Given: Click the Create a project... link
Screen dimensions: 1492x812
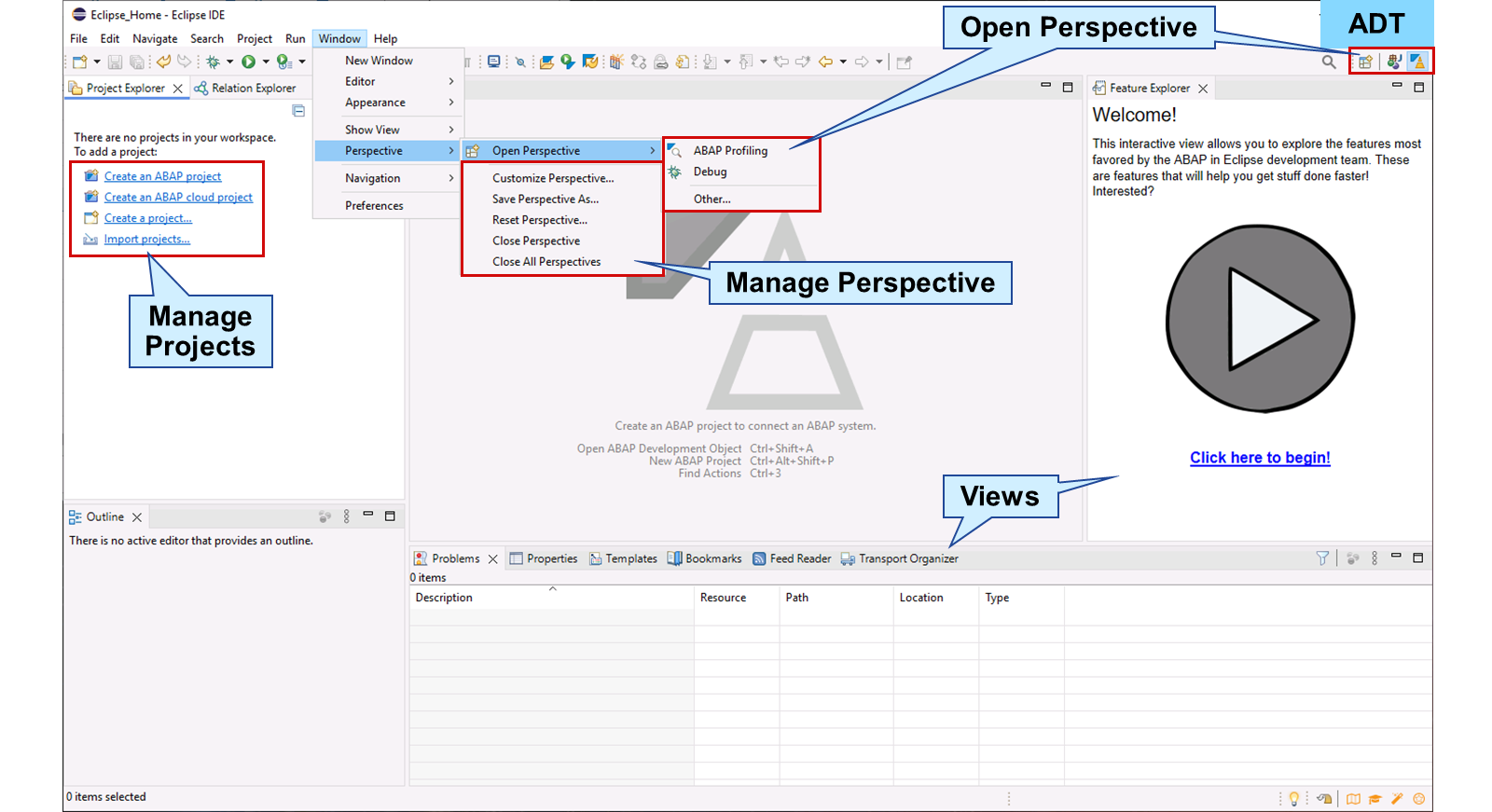Looking at the screenshot, I should (x=147, y=218).
